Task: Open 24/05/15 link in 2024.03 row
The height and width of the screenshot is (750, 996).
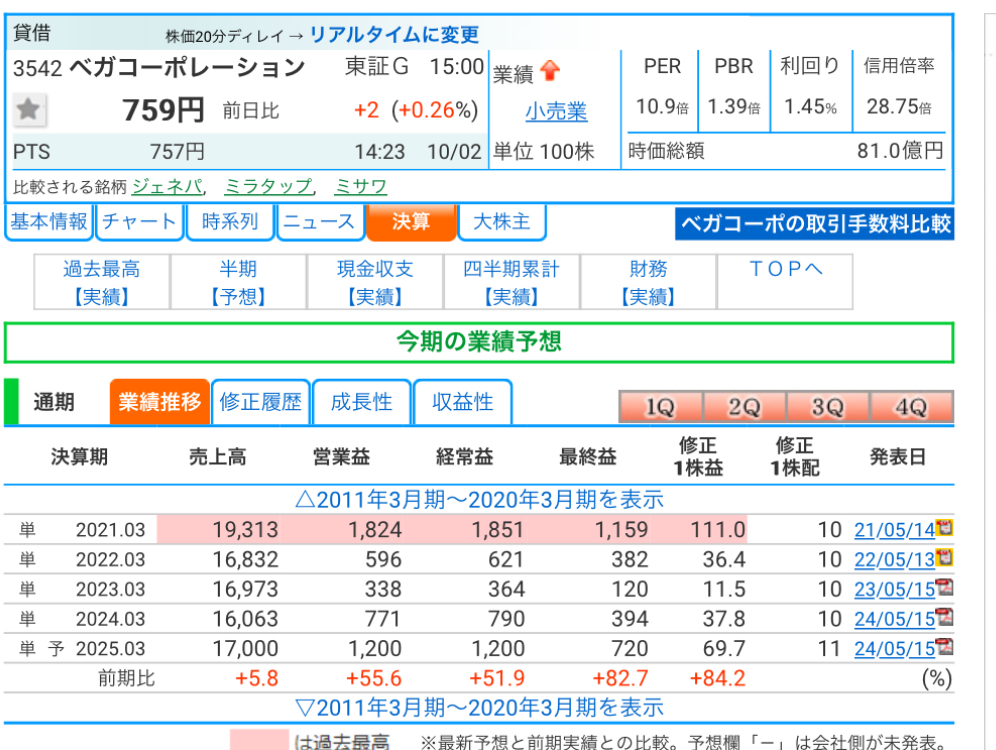Action: click(894, 619)
